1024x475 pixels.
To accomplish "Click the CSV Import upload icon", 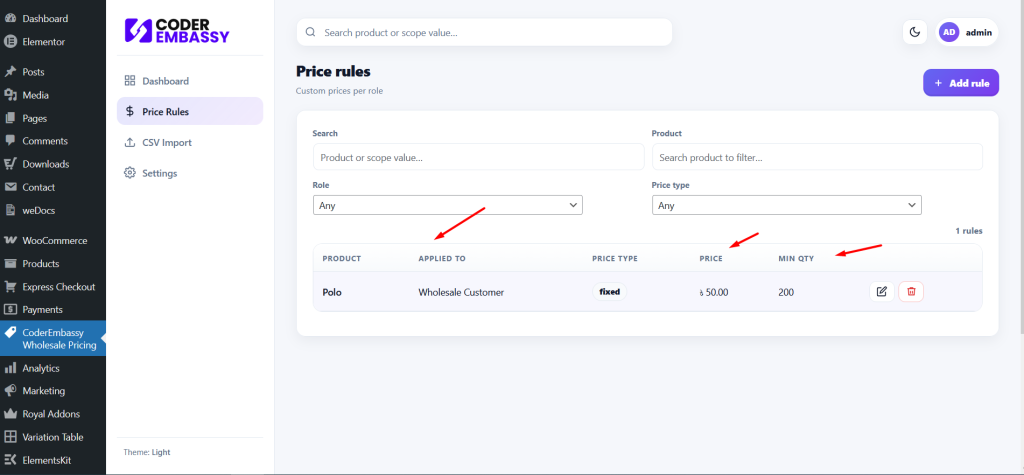I will tap(130, 142).
